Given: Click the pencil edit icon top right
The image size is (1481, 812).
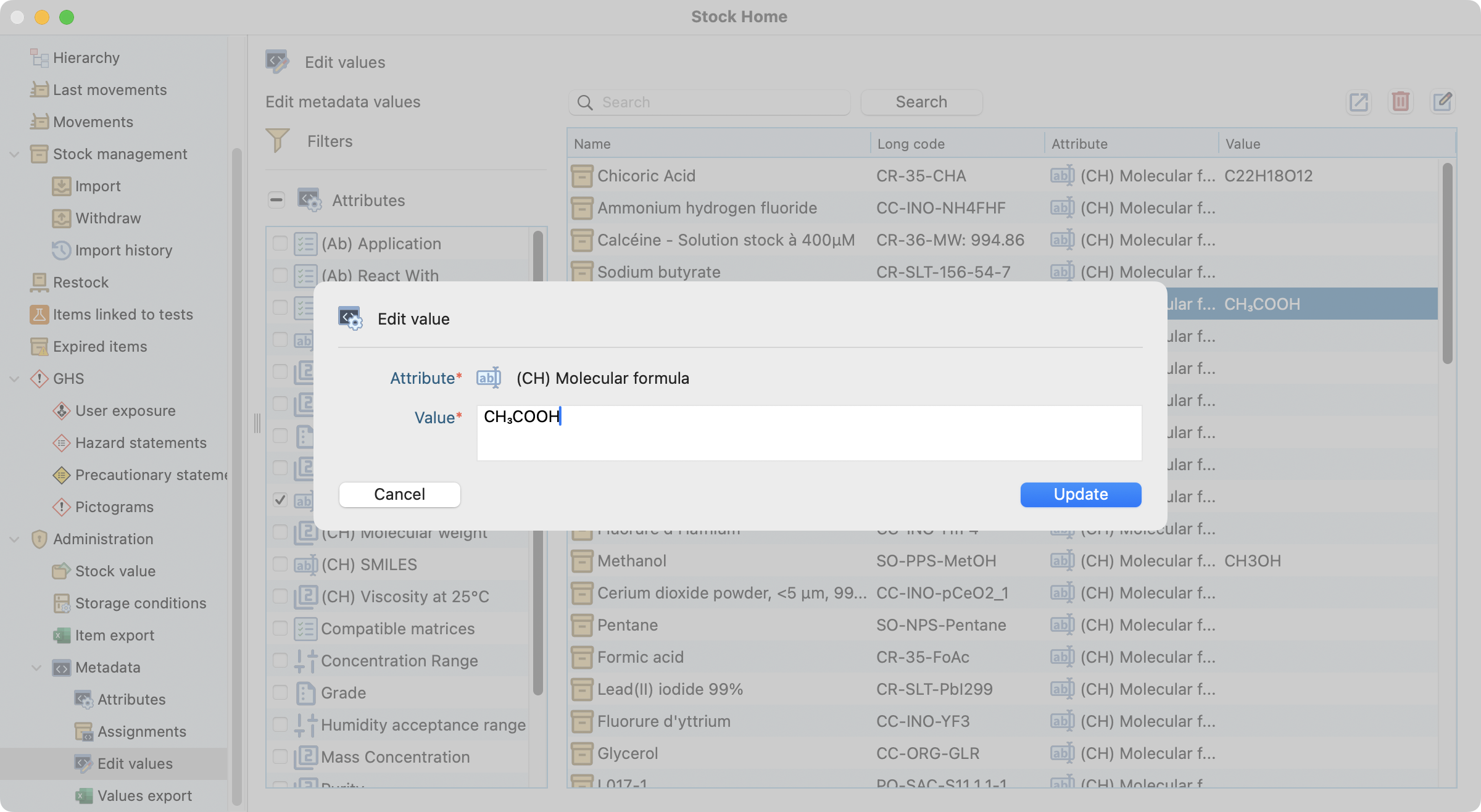Looking at the screenshot, I should coord(1442,102).
